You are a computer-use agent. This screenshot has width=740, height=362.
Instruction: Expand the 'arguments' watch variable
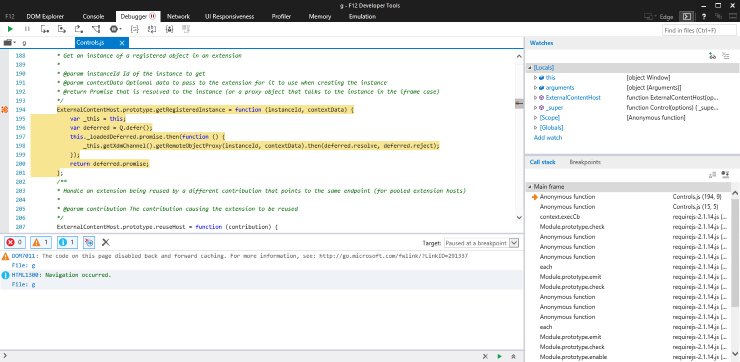(x=535, y=87)
